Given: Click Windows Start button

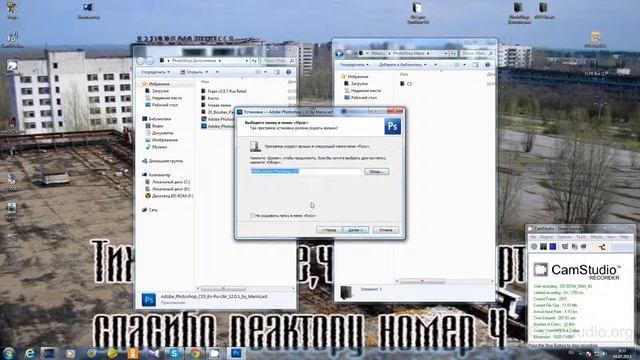Looking at the screenshot, I should [9, 353].
